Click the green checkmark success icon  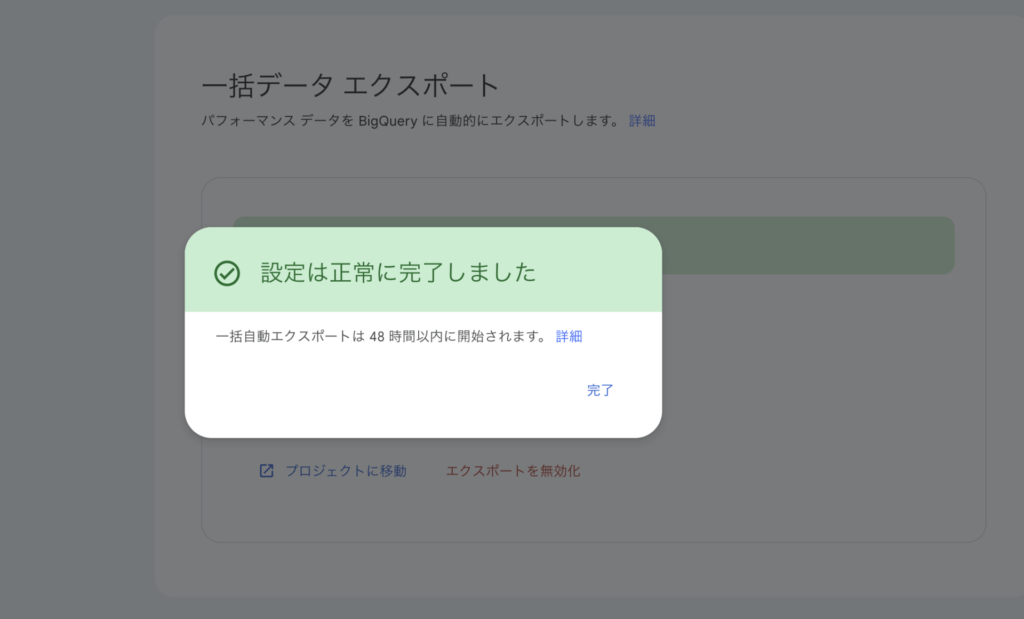click(x=227, y=273)
